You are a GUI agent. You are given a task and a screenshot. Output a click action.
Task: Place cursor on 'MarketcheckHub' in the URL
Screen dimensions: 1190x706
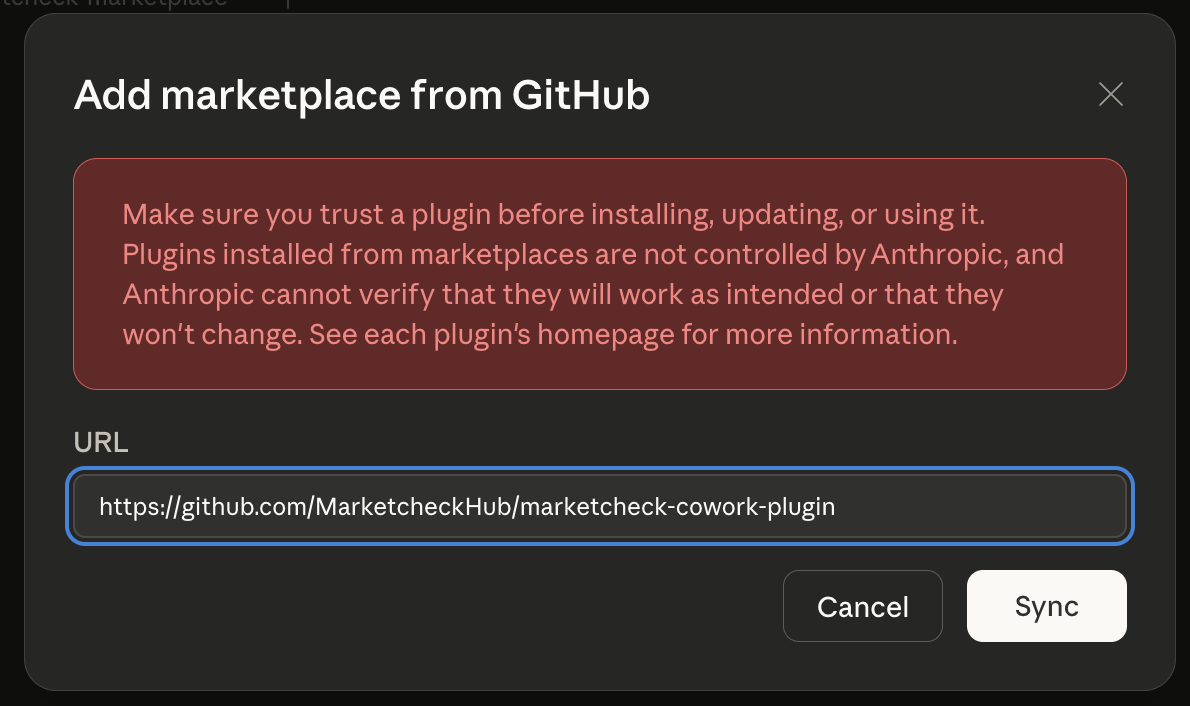tap(415, 507)
